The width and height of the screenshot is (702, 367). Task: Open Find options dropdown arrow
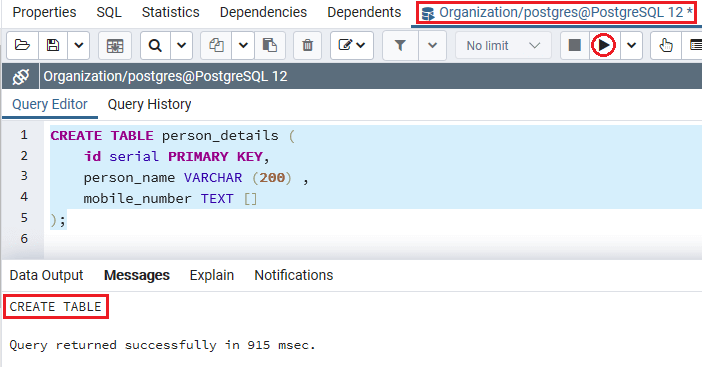point(181,45)
